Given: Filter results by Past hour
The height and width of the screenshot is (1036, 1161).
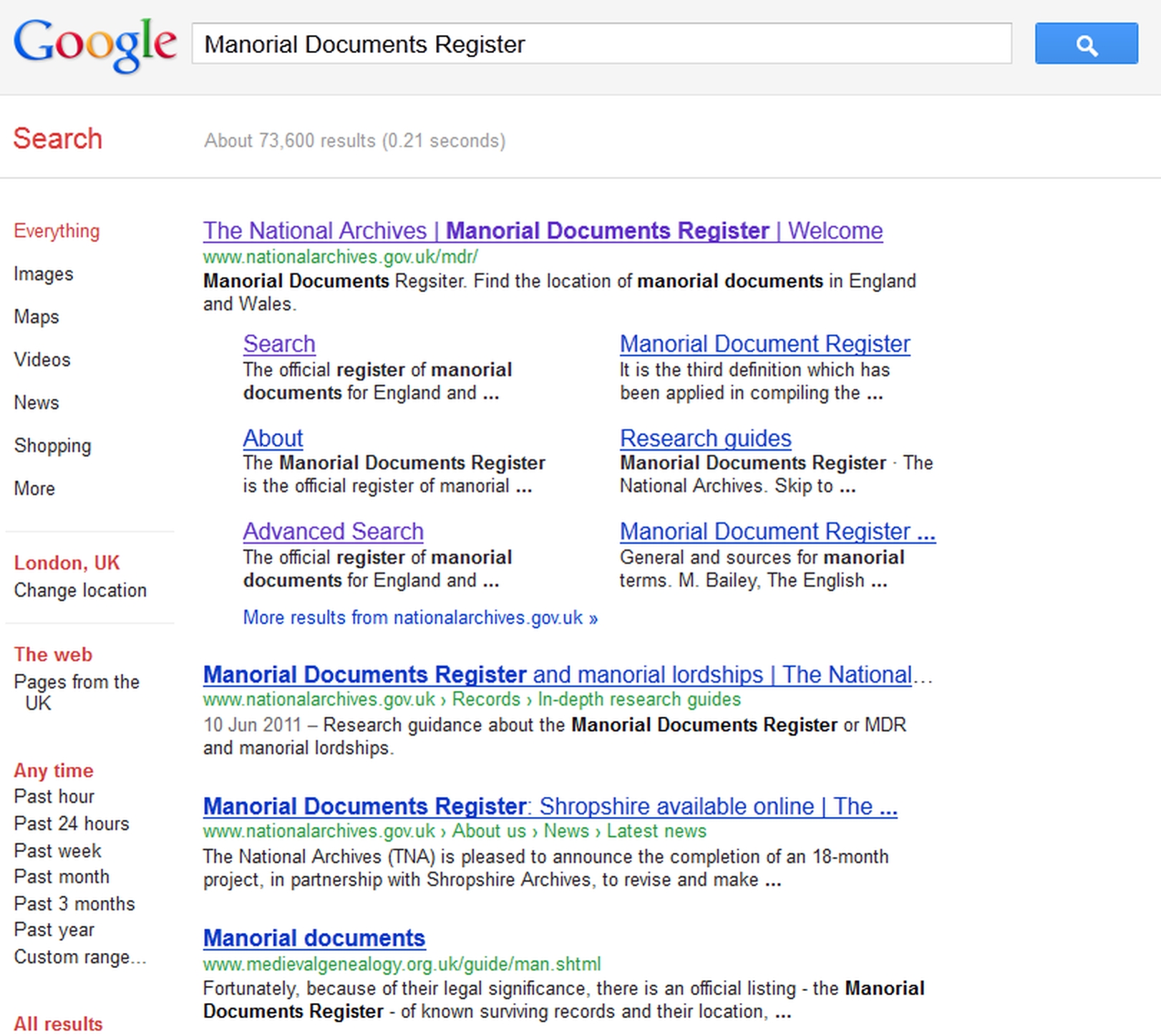Looking at the screenshot, I should point(54,796).
